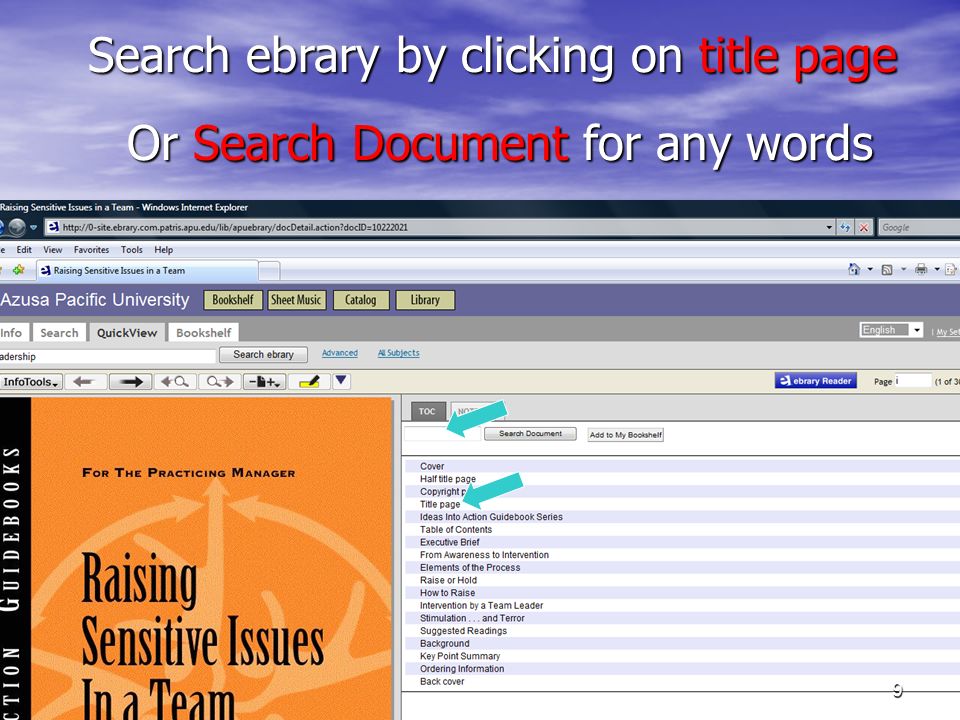This screenshot has width=960, height=720.
Task: Click the yellow Bookshelf button
Action: 233,300
